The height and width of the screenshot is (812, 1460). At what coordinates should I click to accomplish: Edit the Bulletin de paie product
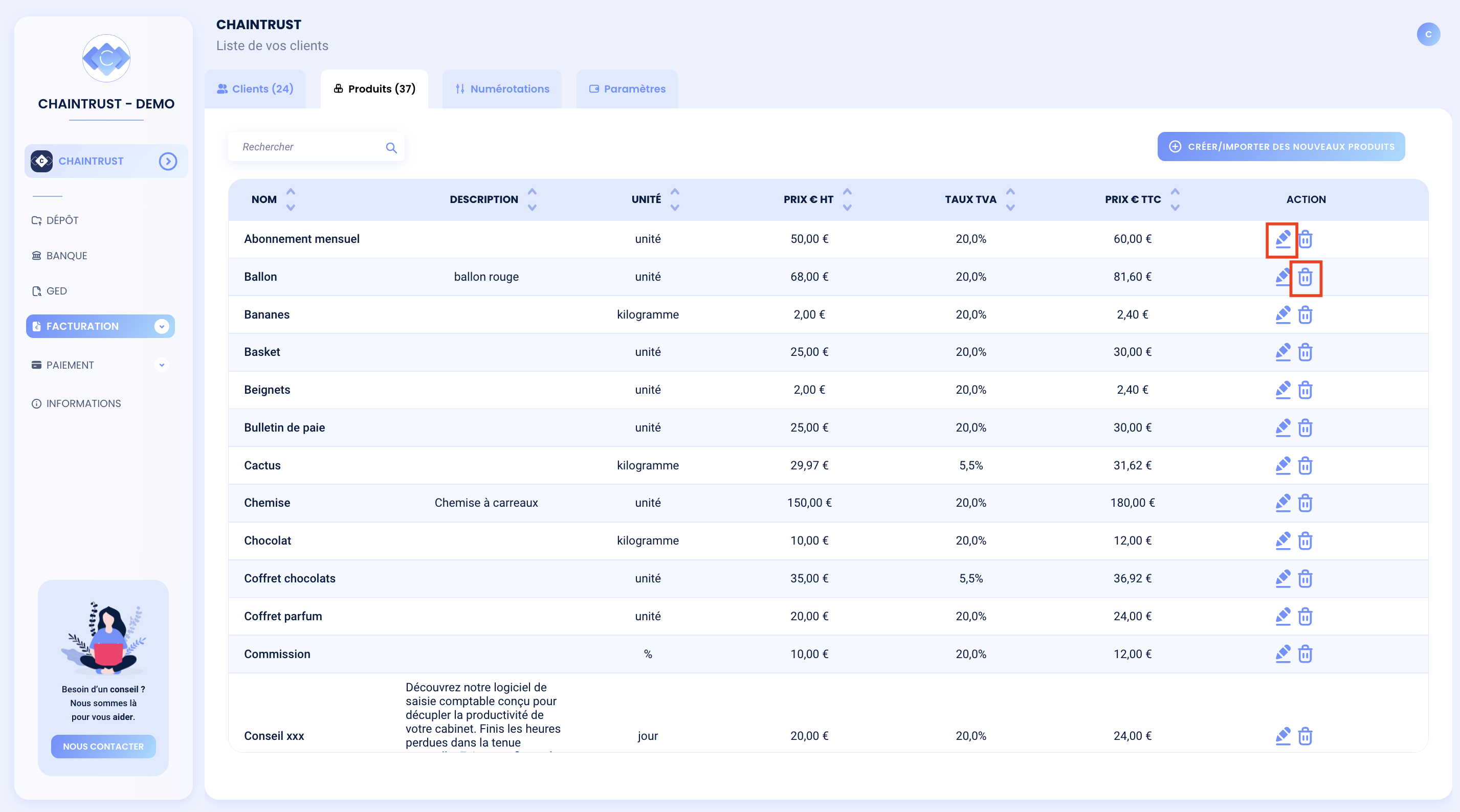(1282, 428)
